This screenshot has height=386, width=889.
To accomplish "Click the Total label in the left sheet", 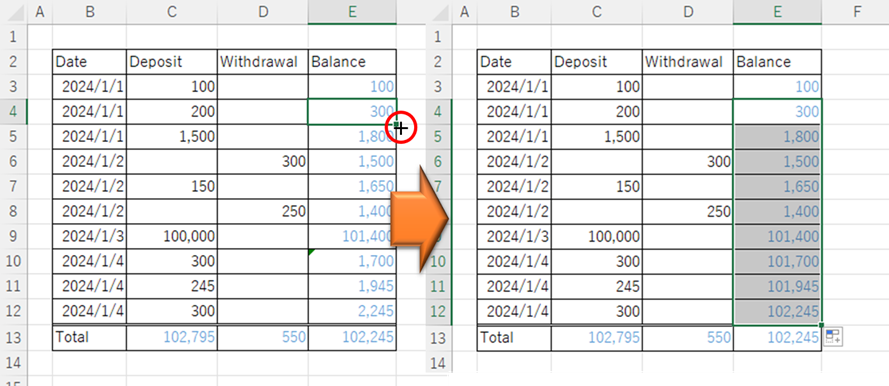I will pos(90,337).
